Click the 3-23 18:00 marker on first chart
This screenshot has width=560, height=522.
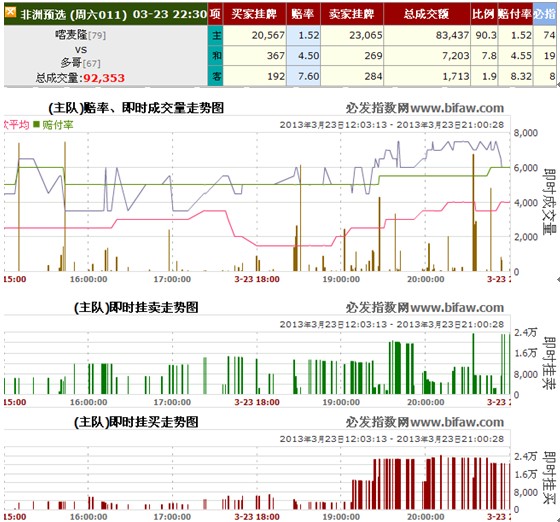257,279
